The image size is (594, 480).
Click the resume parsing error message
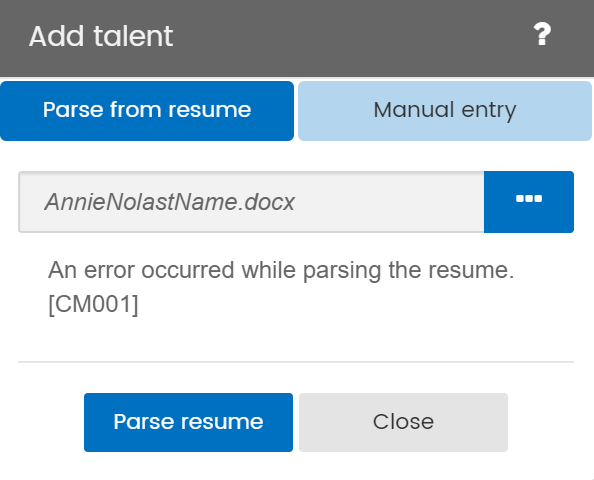[281, 287]
